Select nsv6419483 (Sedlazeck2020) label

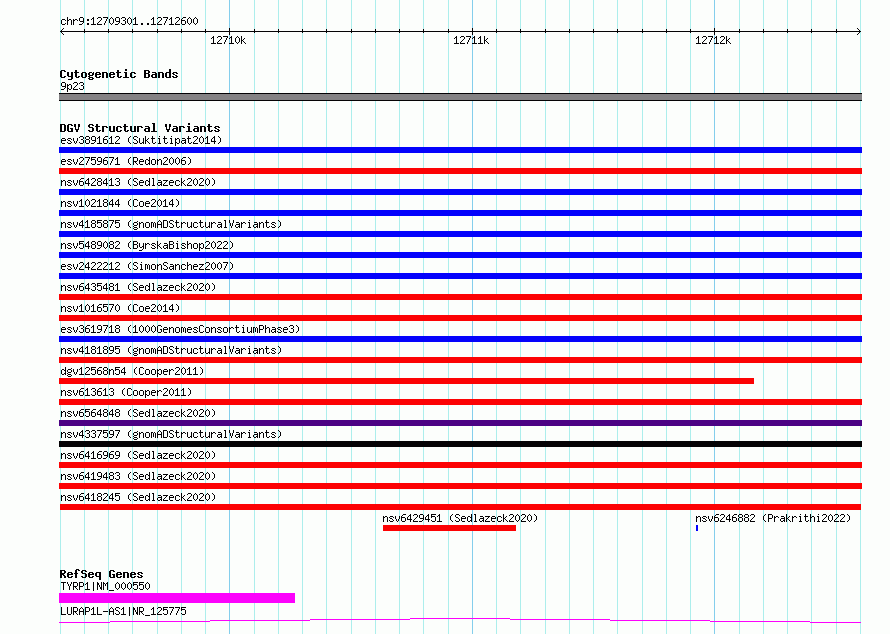138,476
